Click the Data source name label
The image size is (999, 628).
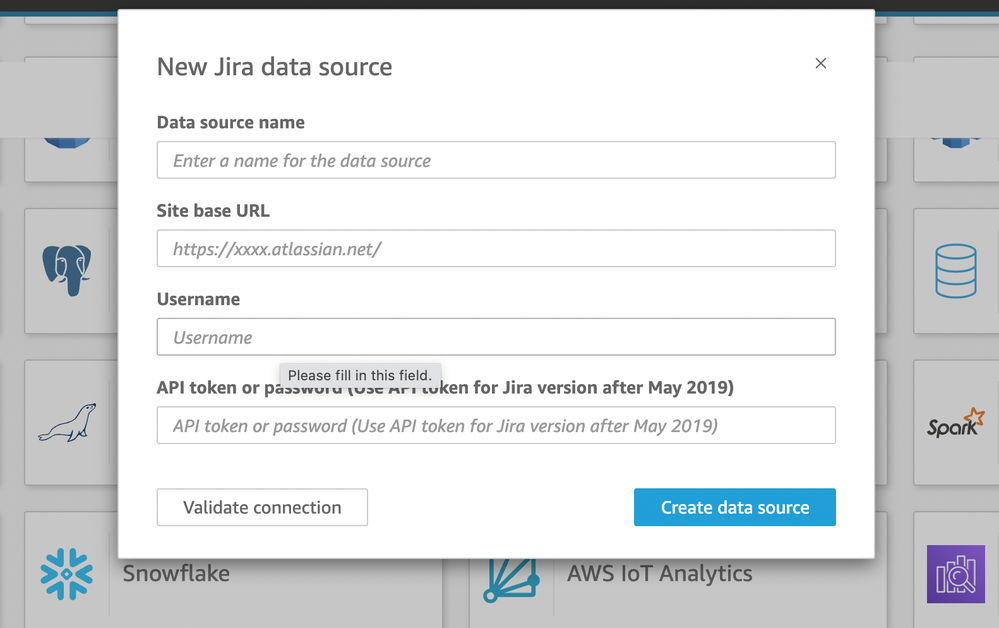pos(231,122)
